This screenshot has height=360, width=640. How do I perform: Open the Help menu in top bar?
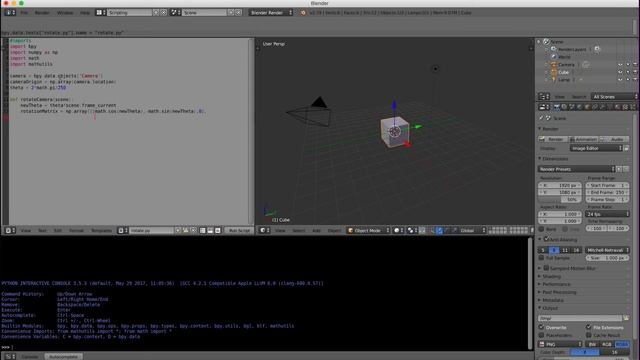click(x=84, y=13)
